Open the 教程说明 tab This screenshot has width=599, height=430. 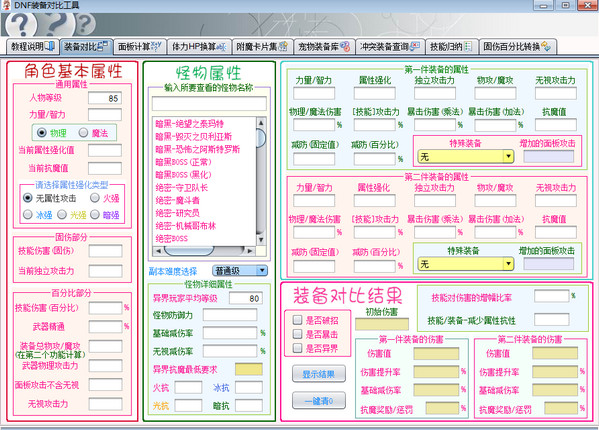(32, 47)
